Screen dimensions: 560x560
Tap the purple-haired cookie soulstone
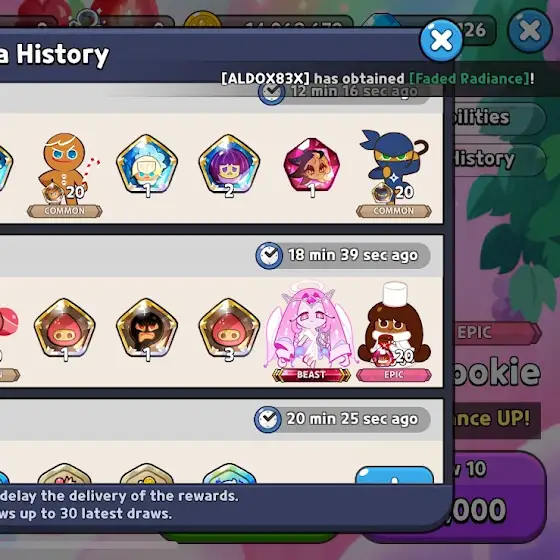pyautogui.click(x=229, y=166)
